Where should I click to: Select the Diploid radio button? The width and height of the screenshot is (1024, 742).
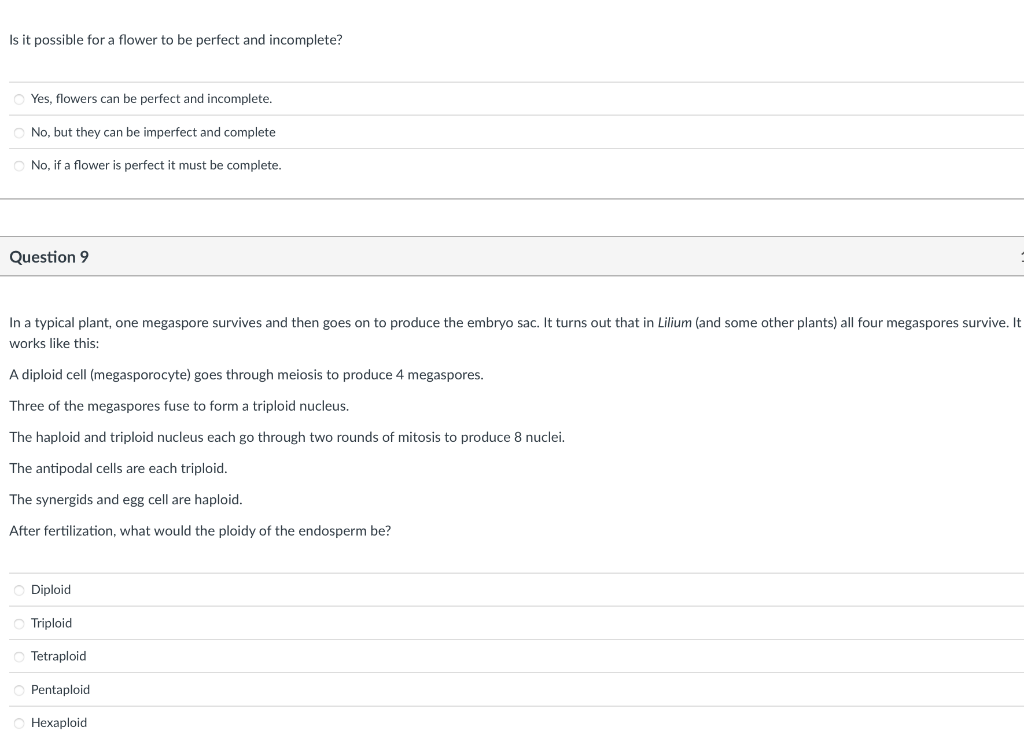coord(20,590)
